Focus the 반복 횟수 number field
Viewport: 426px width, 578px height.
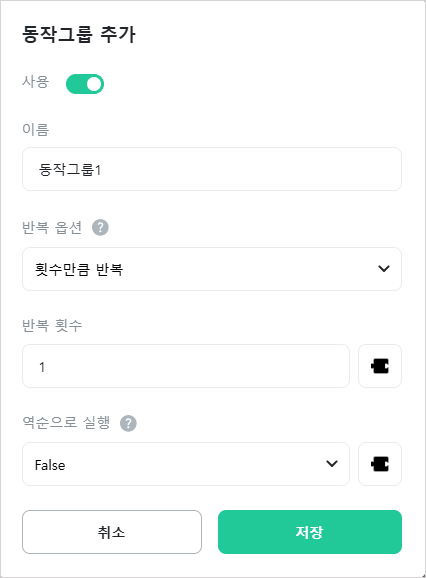tap(186, 366)
